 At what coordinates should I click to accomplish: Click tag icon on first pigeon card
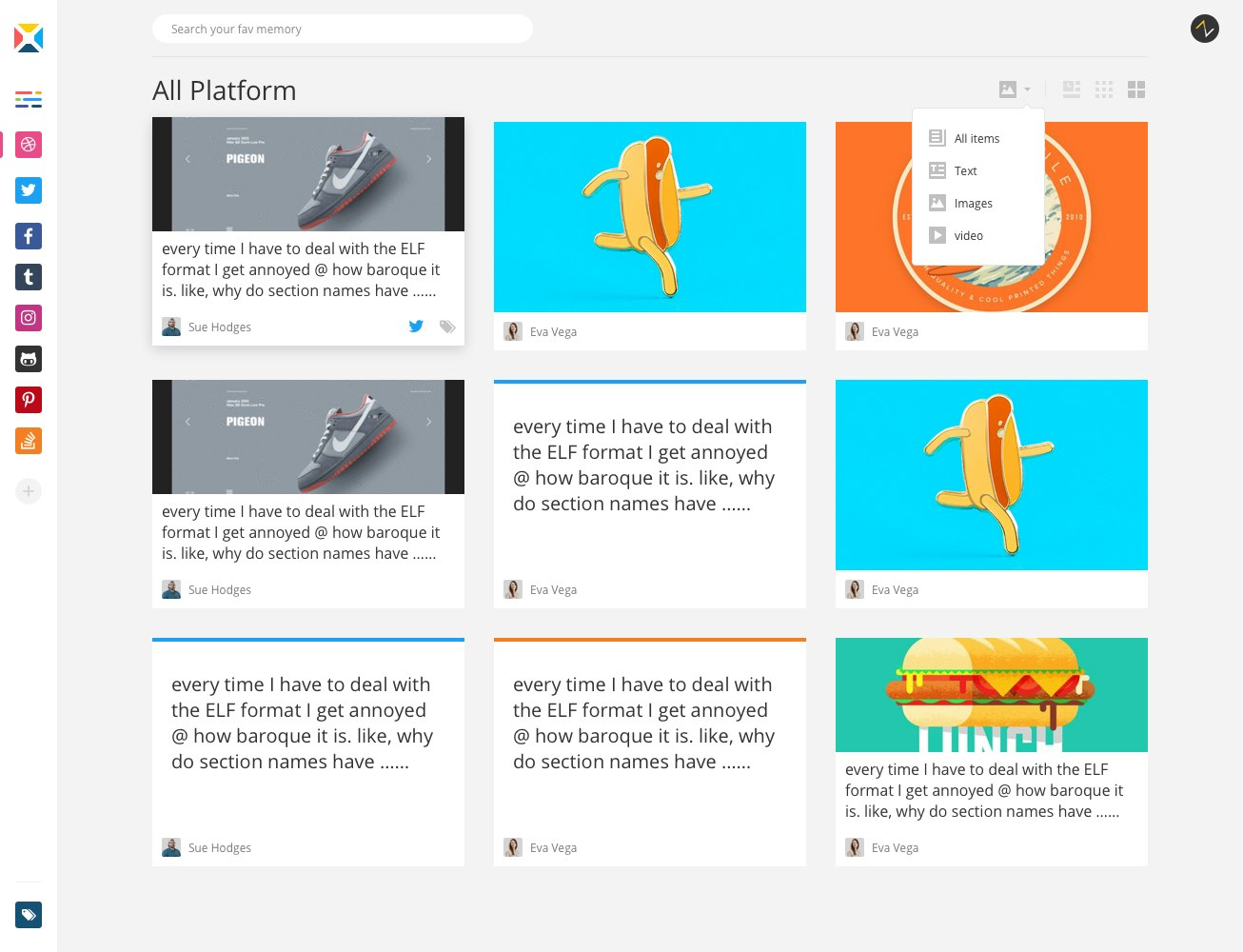pyautogui.click(x=447, y=327)
